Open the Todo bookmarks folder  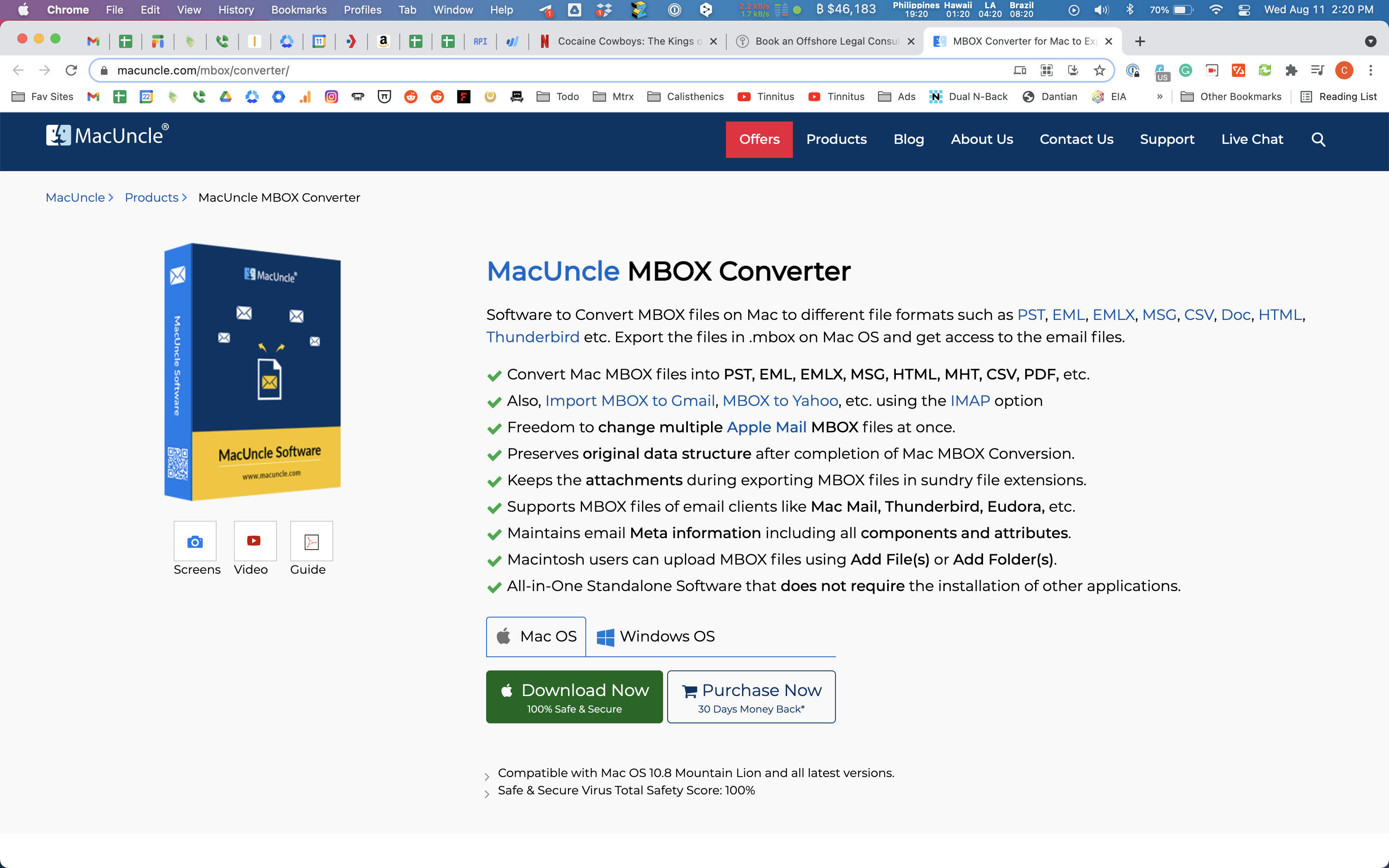coord(558,96)
